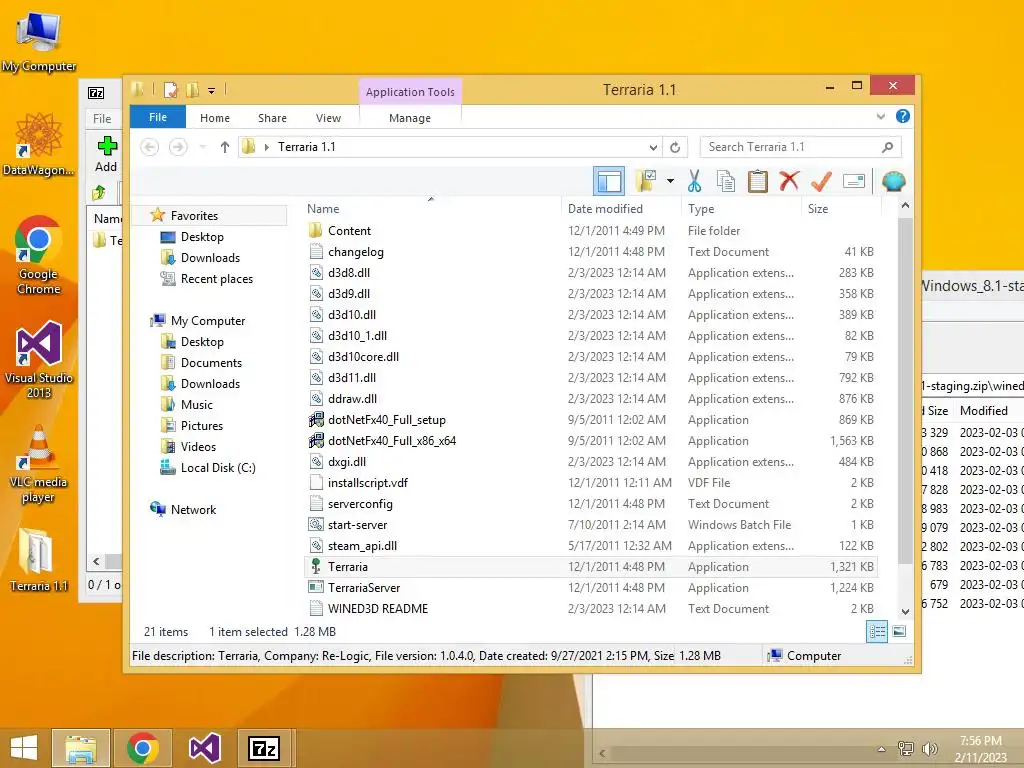Open the Manage ribbon tab
1024x768 pixels.
click(410, 118)
